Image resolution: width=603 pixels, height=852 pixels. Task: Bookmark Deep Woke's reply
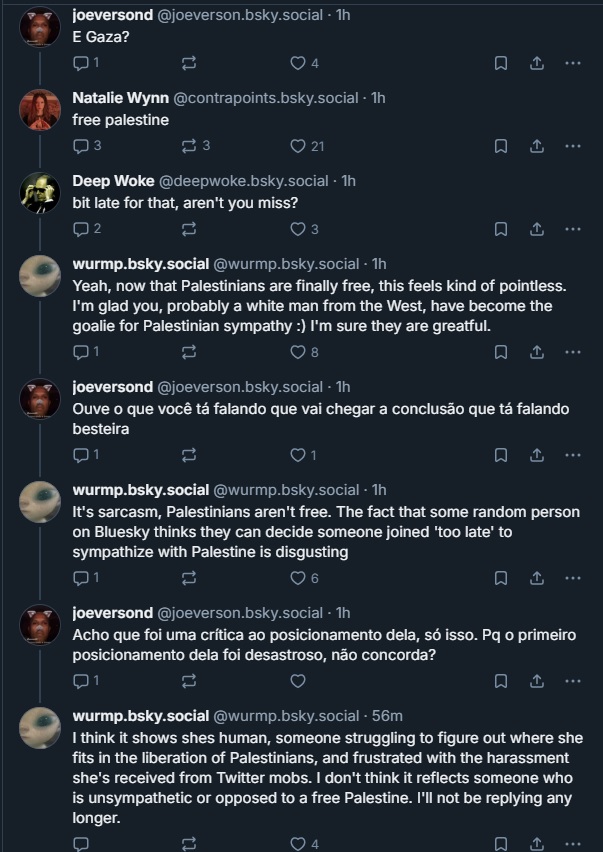click(x=501, y=228)
